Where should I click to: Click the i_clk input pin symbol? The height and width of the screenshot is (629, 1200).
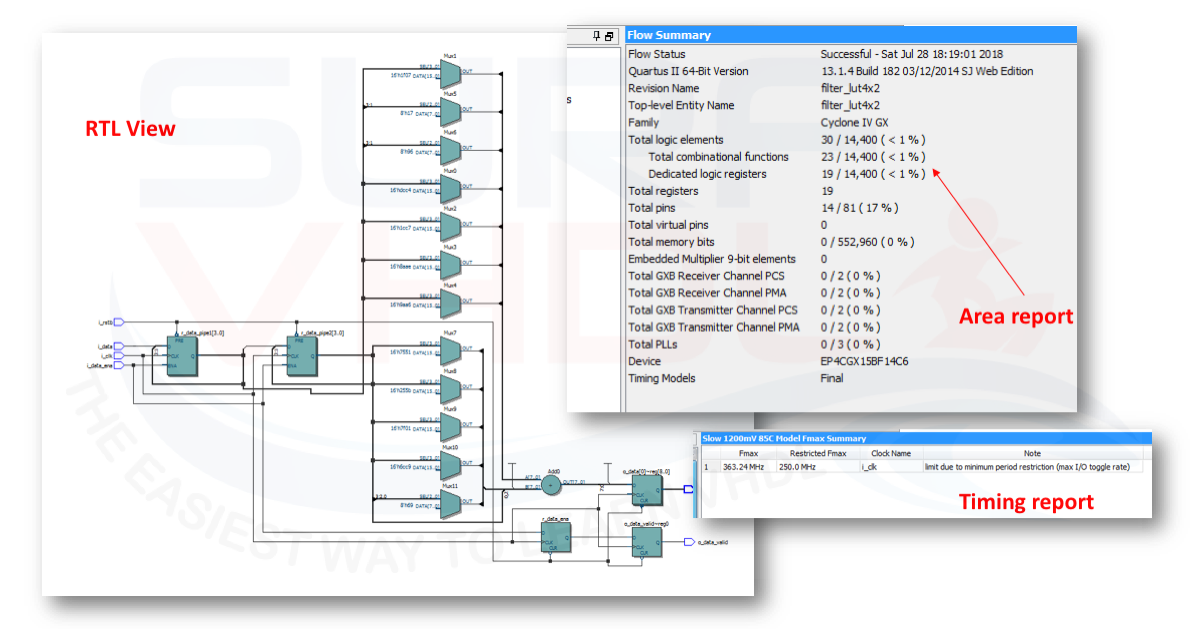(x=118, y=355)
